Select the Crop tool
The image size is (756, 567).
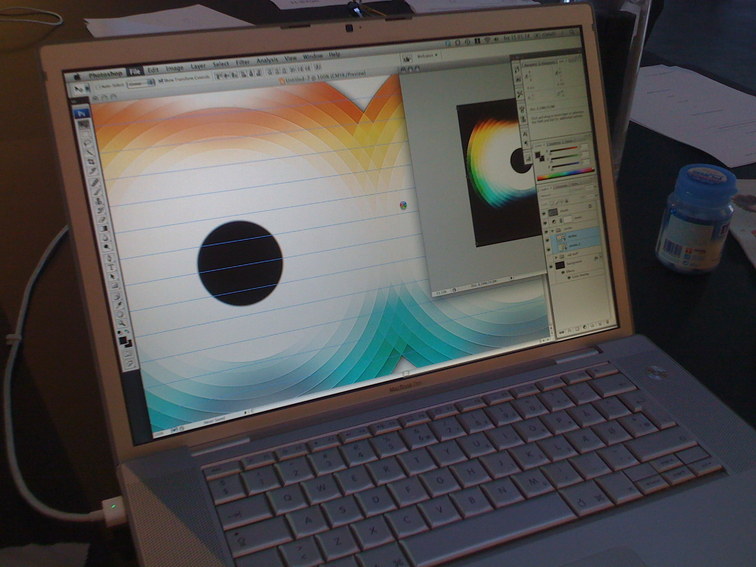click(x=91, y=162)
